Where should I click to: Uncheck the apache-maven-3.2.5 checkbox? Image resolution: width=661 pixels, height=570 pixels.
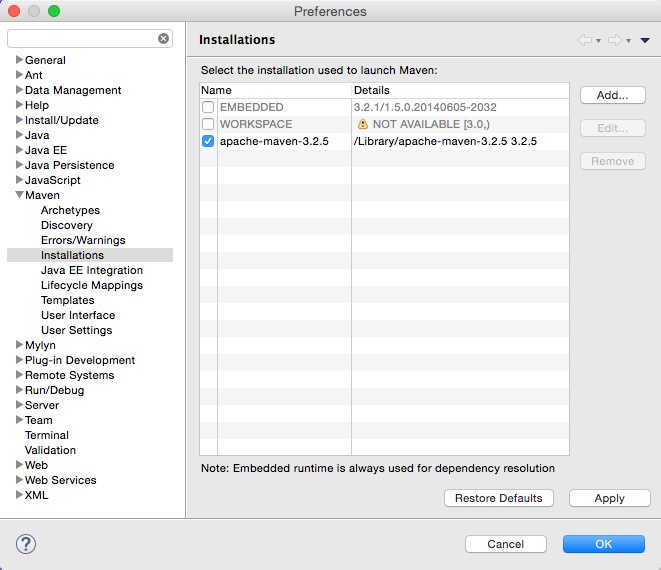click(x=208, y=141)
